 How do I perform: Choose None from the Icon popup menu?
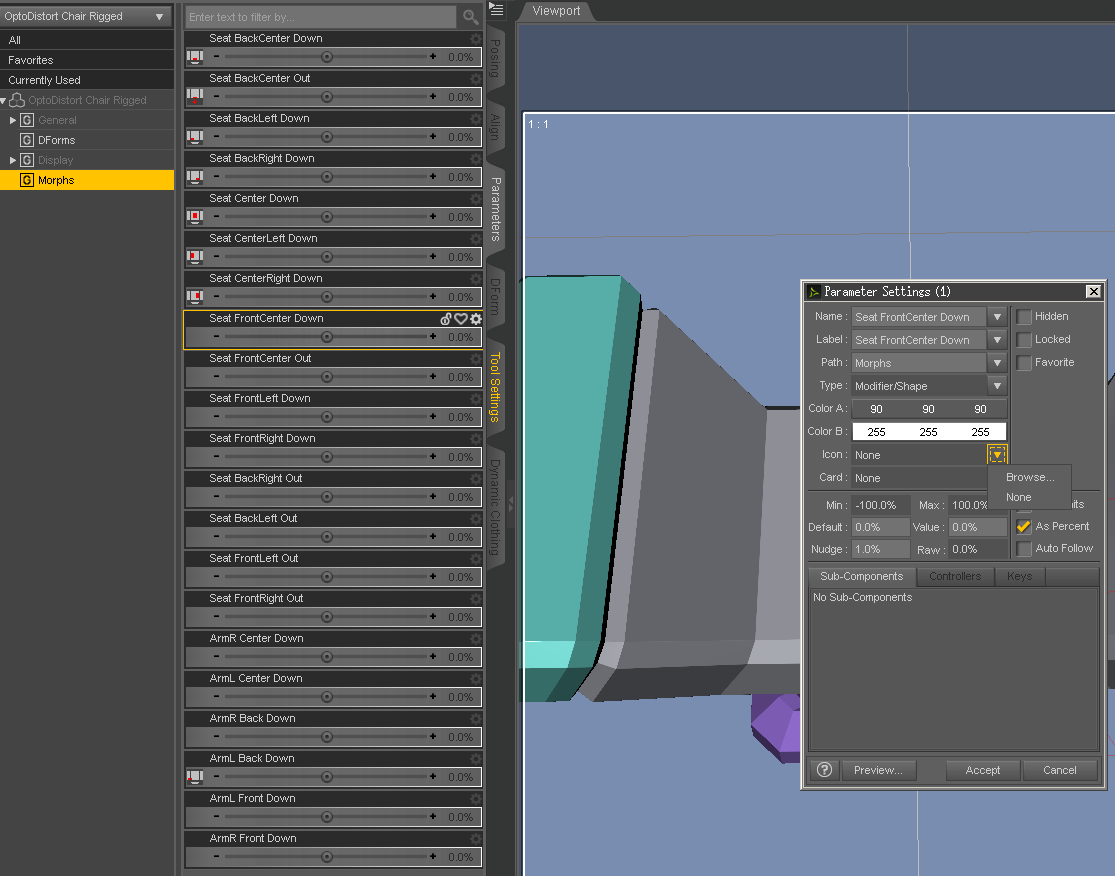pyautogui.click(x=1030, y=497)
